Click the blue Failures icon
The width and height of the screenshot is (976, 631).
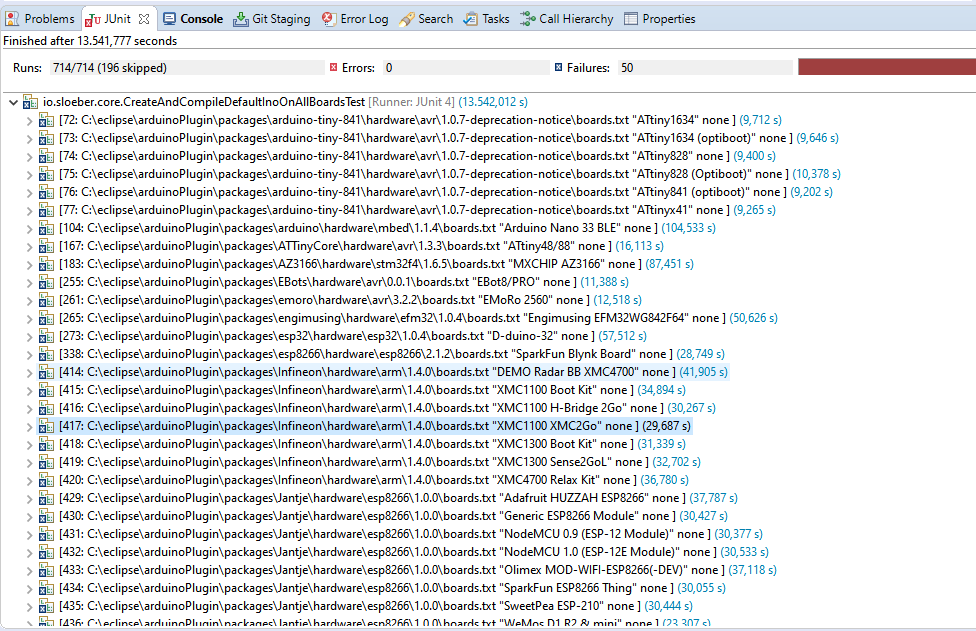pos(558,67)
